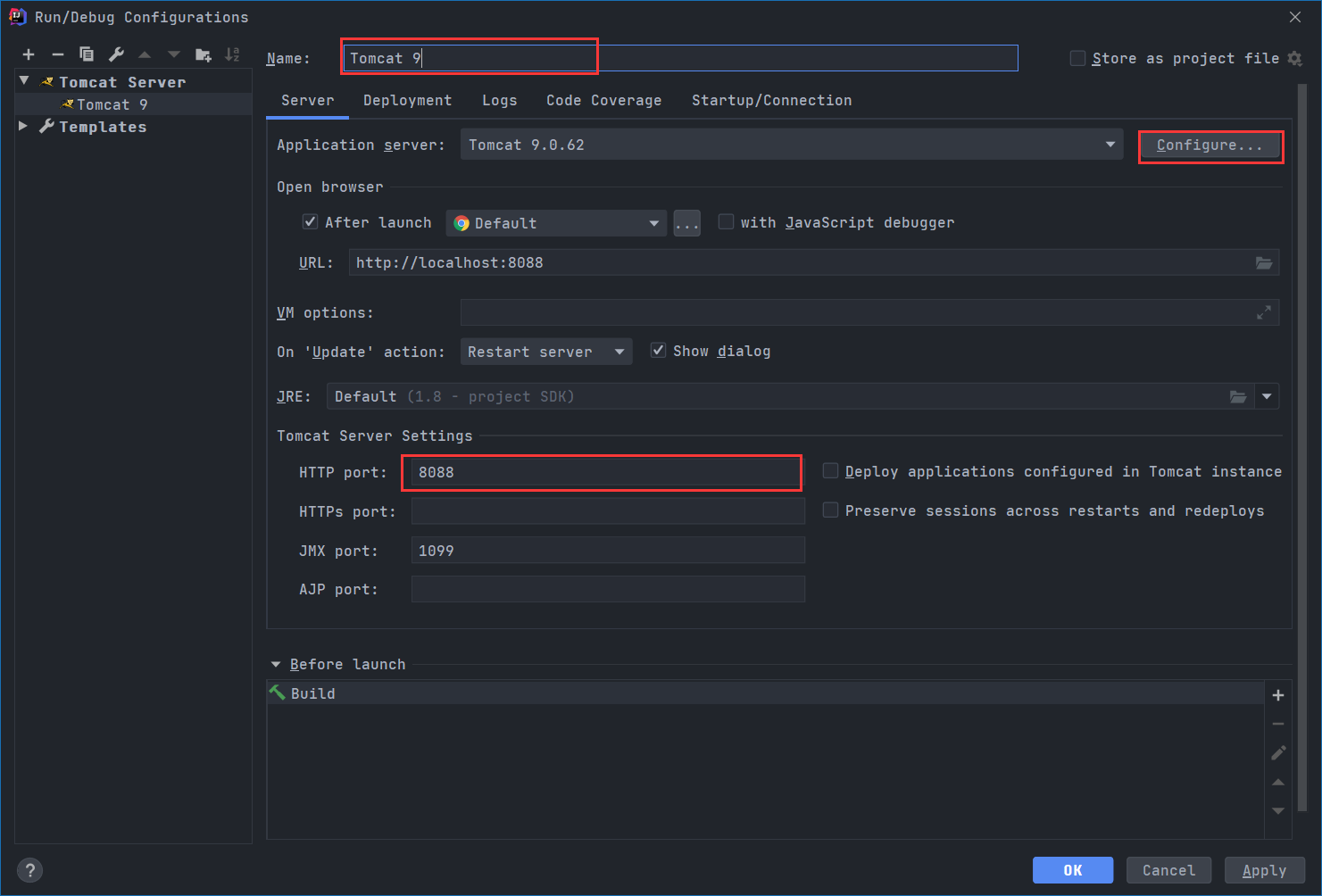Click the AJP port input field
The image size is (1322, 896).
pyautogui.click(x=608, y=589)
